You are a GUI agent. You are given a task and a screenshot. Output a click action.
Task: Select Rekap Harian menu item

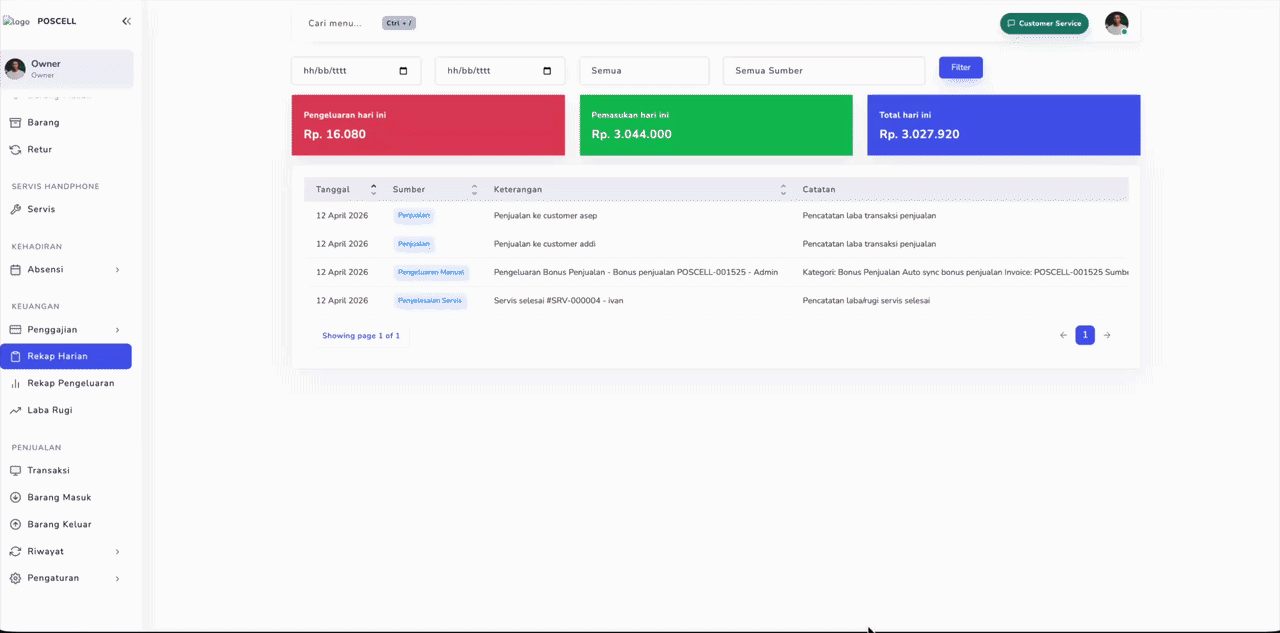click(66, 357)
